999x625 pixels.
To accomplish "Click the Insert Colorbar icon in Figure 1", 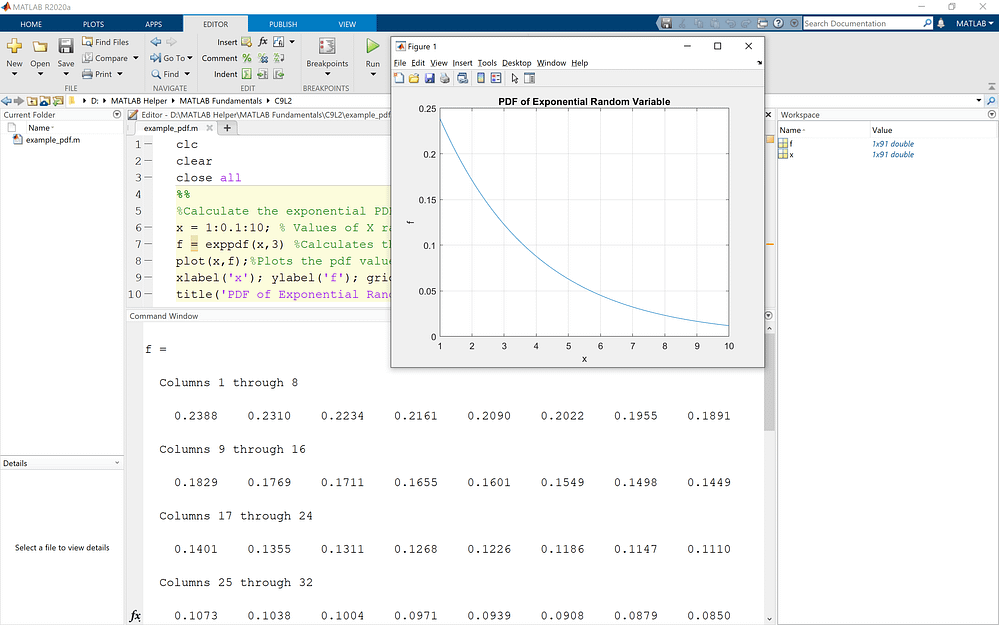I will [x=481, y=78].
